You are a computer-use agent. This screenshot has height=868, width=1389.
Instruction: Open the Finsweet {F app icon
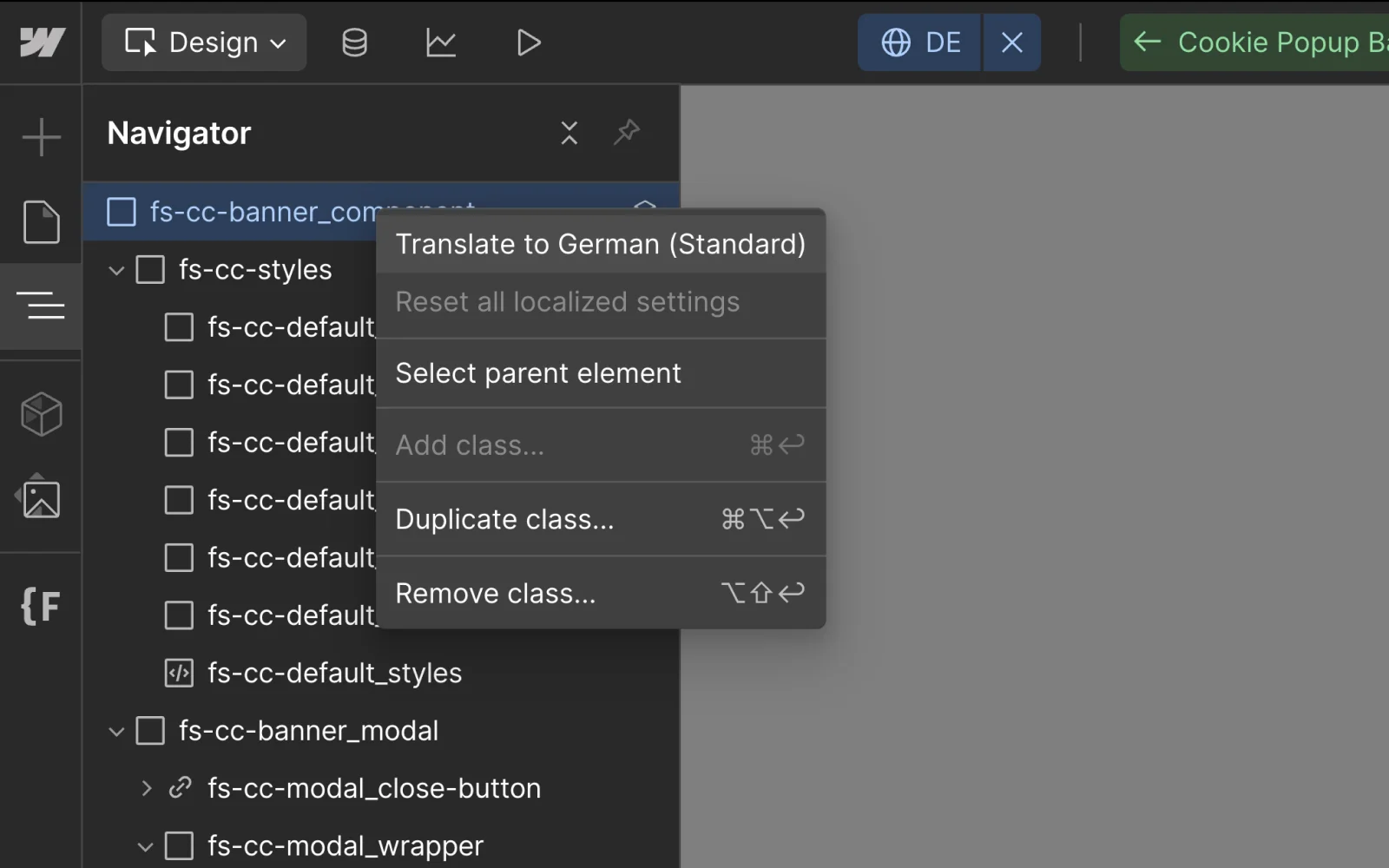41,606
